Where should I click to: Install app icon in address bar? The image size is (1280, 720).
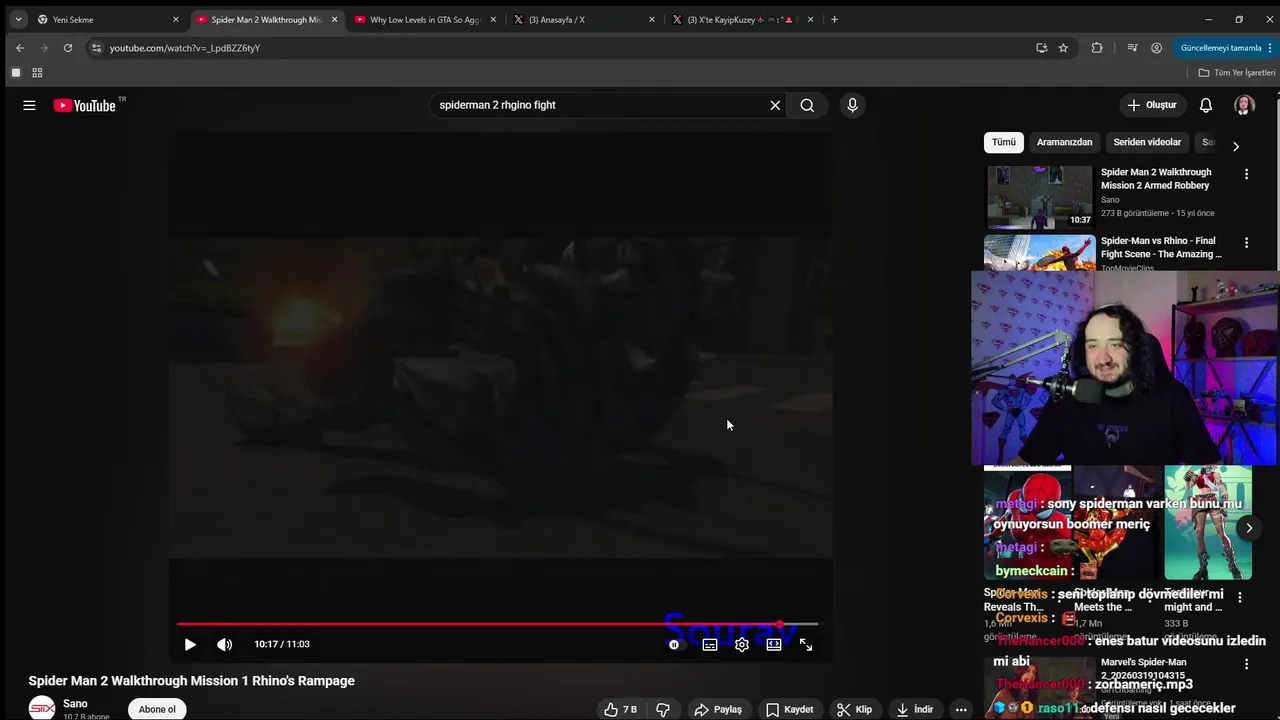point(1042,48)
